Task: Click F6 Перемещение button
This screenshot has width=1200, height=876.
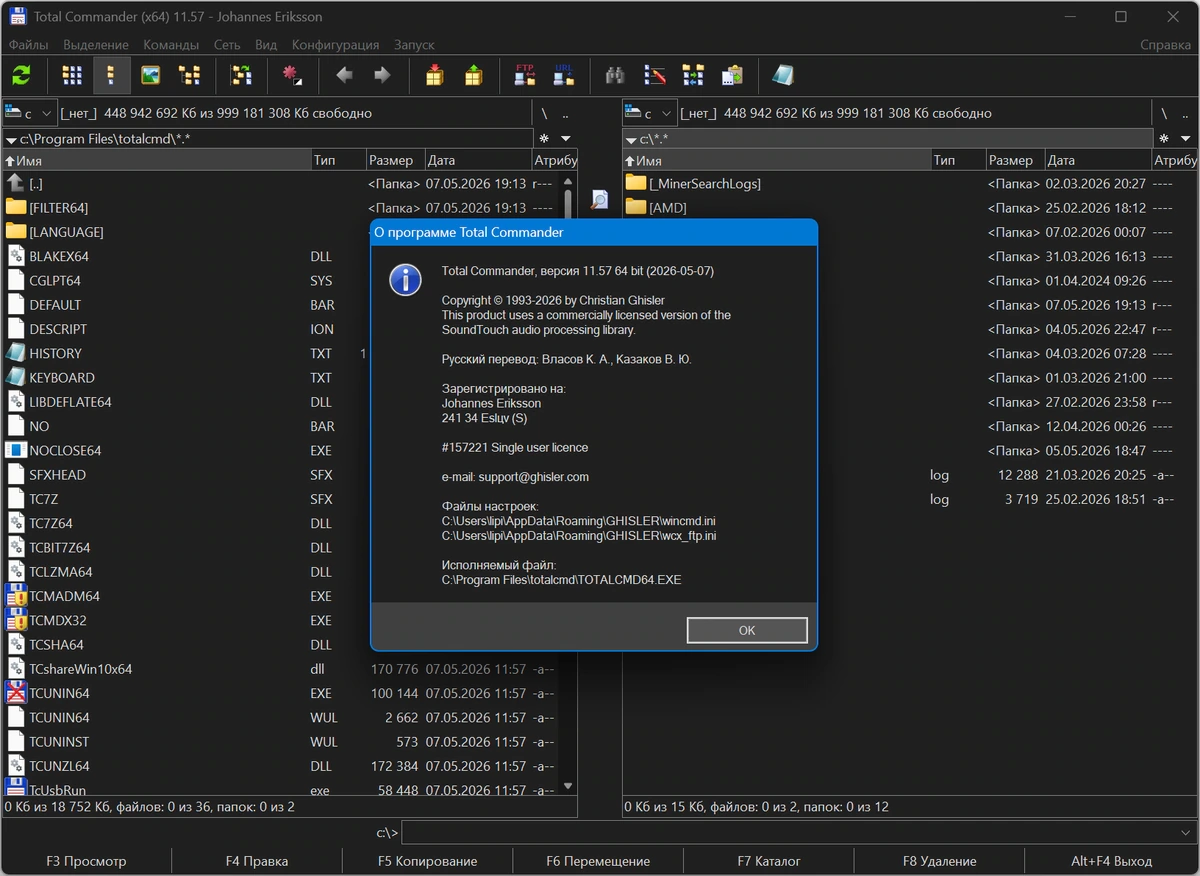Action: (x=598, y=861)
